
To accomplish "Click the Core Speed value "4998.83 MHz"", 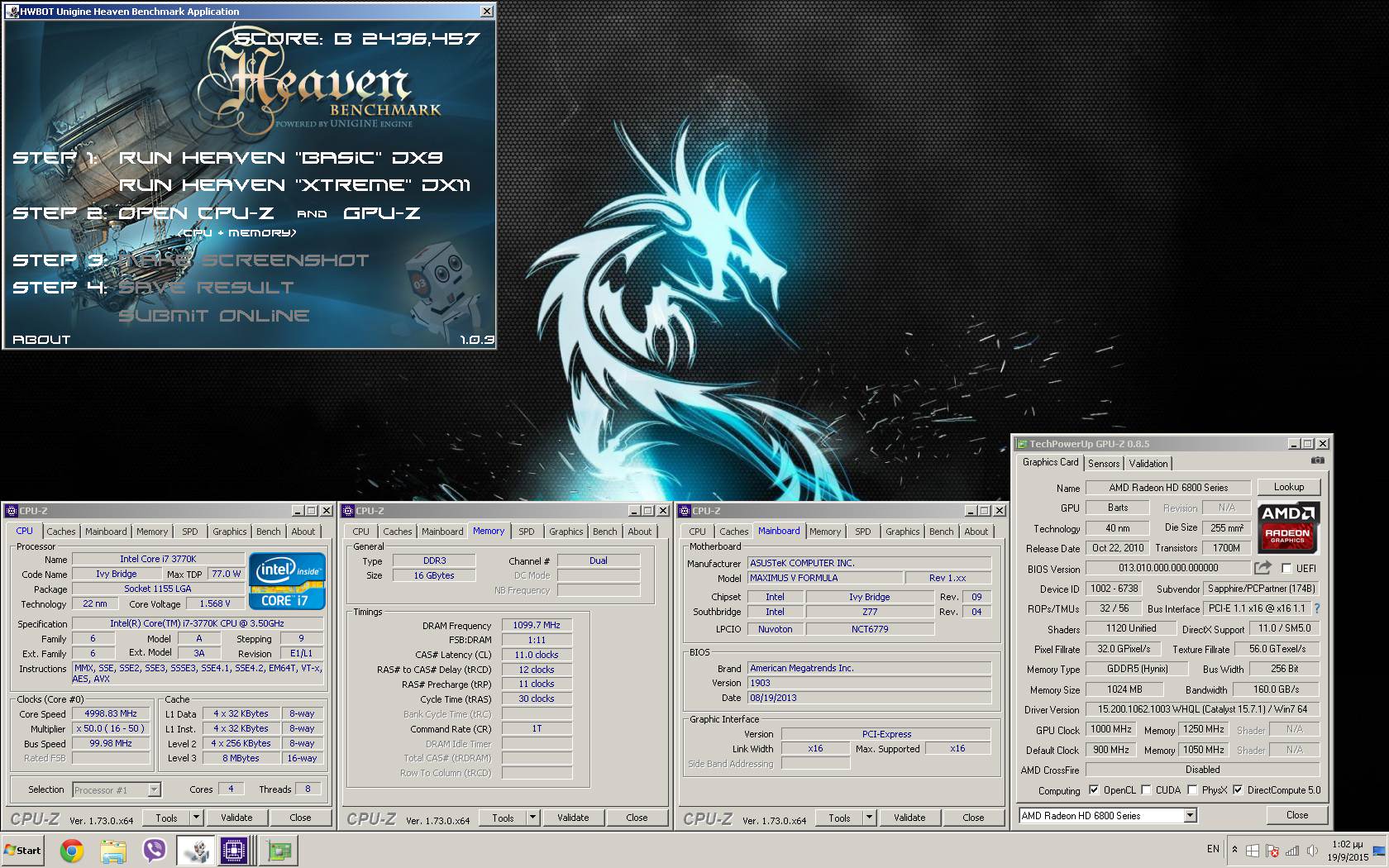I will click(x=111, y=713).
